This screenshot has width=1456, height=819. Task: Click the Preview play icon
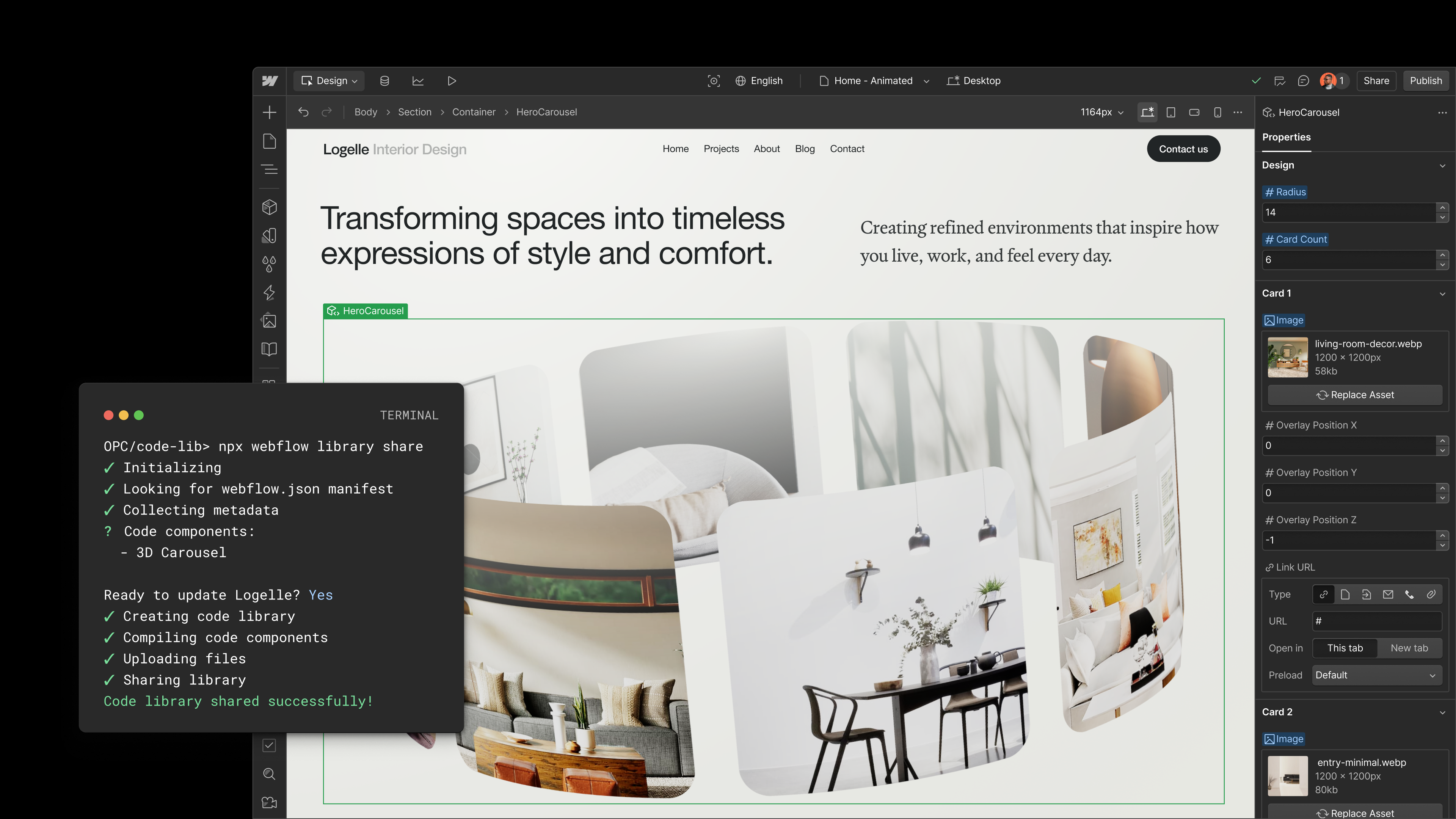click(452, 81)
